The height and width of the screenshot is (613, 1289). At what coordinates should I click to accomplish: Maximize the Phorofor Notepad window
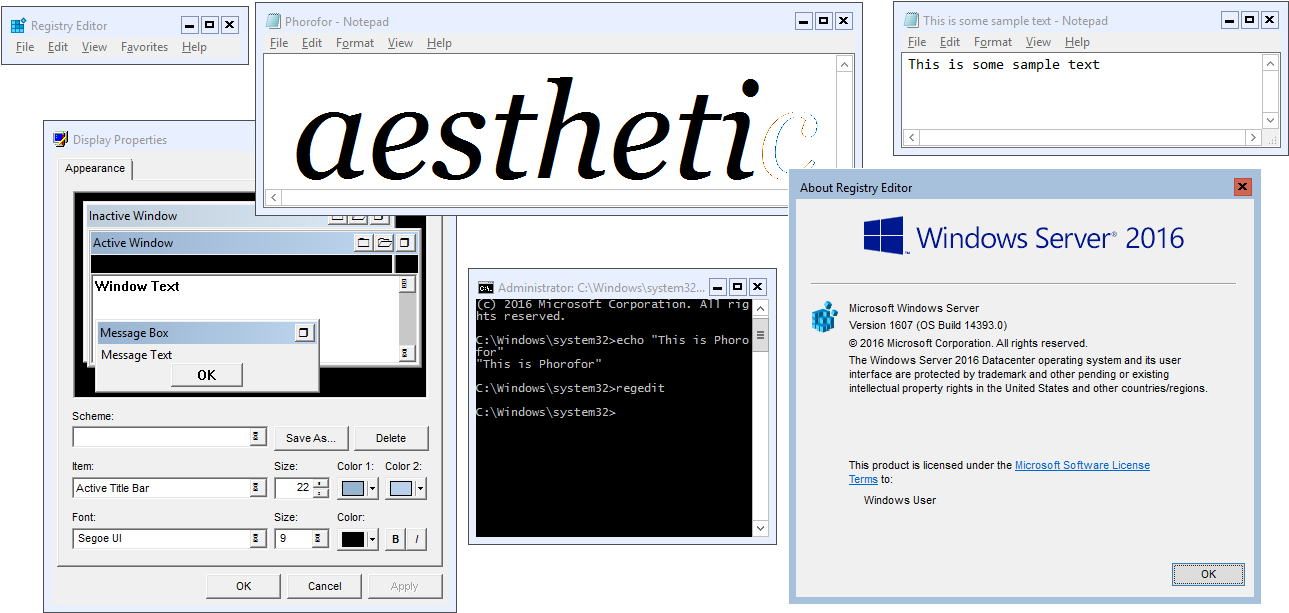(823, 20)
